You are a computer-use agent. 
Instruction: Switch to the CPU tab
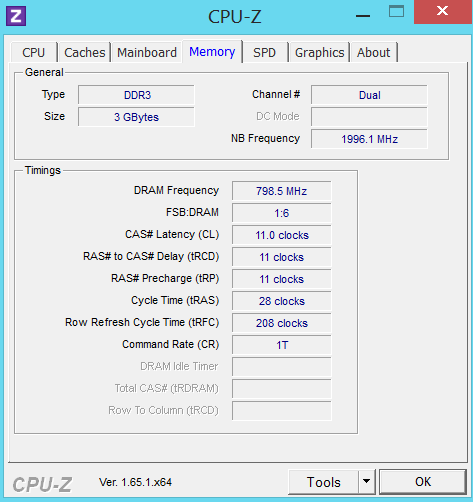pyautogui.click(x=34, y=52)
